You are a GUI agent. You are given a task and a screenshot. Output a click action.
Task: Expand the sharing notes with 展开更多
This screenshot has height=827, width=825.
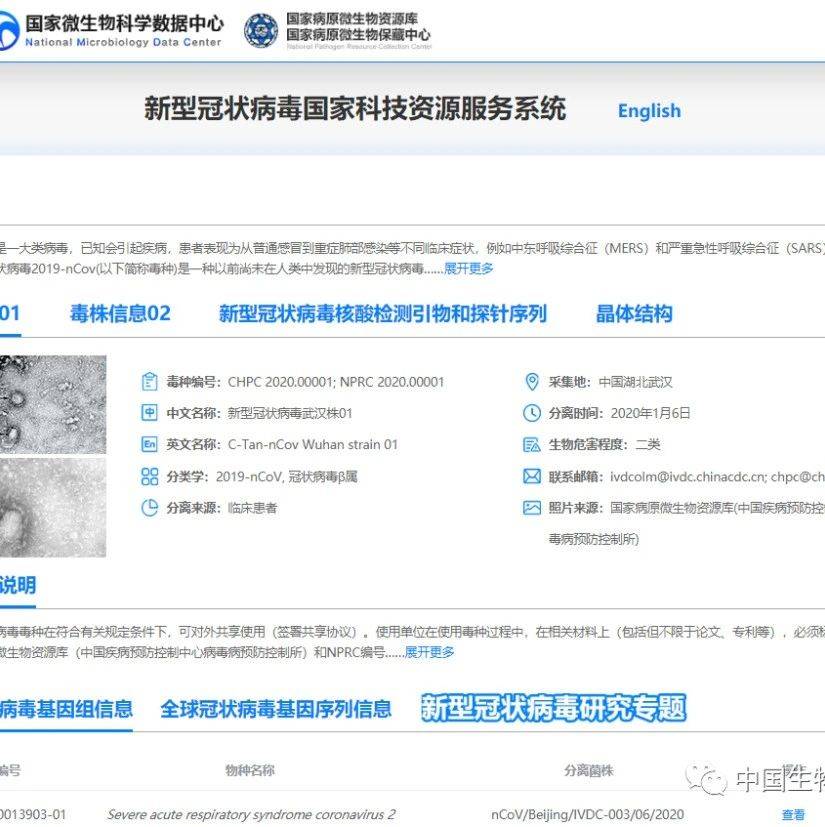pyautogui.click(x=429, y=652)
